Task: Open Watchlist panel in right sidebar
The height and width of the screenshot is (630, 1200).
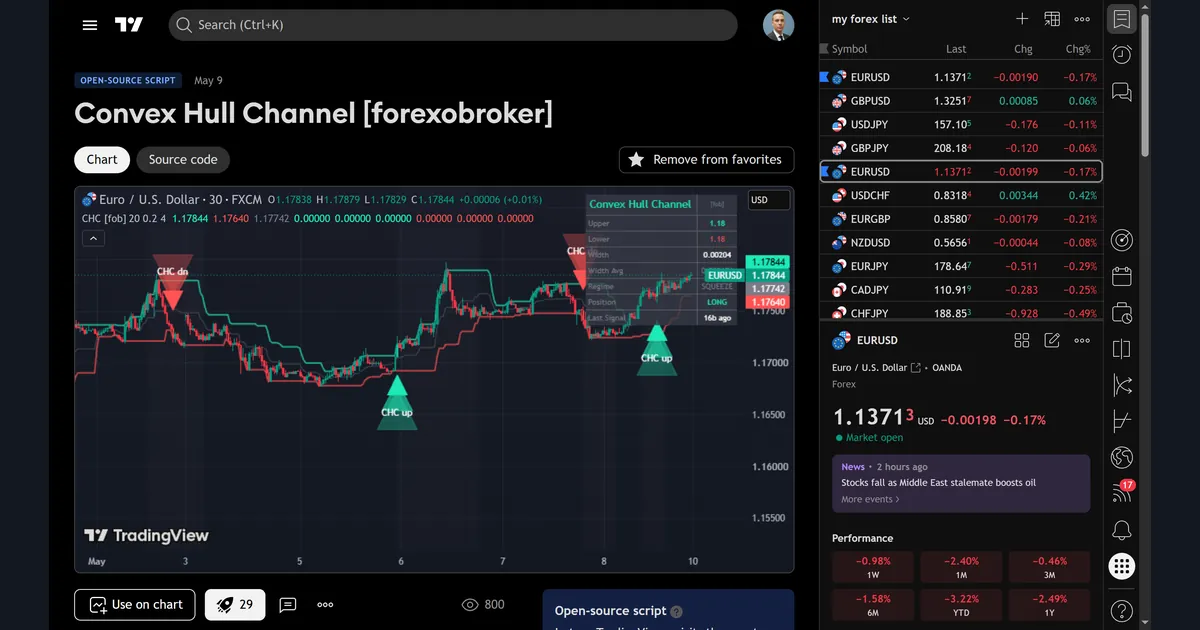Action: tap(1122, 19)
